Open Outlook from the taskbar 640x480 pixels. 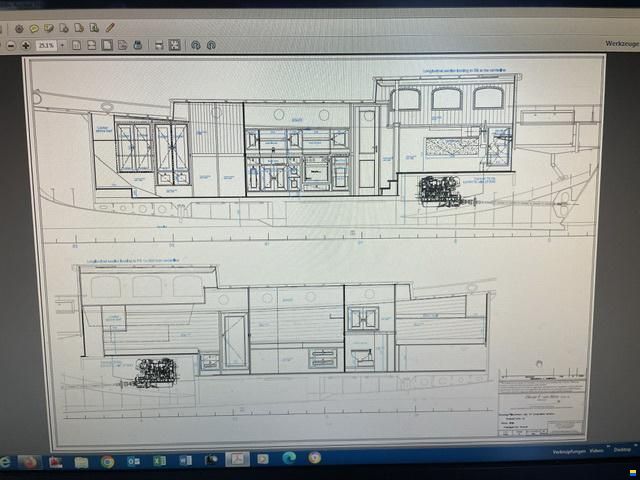pos(133,461)
